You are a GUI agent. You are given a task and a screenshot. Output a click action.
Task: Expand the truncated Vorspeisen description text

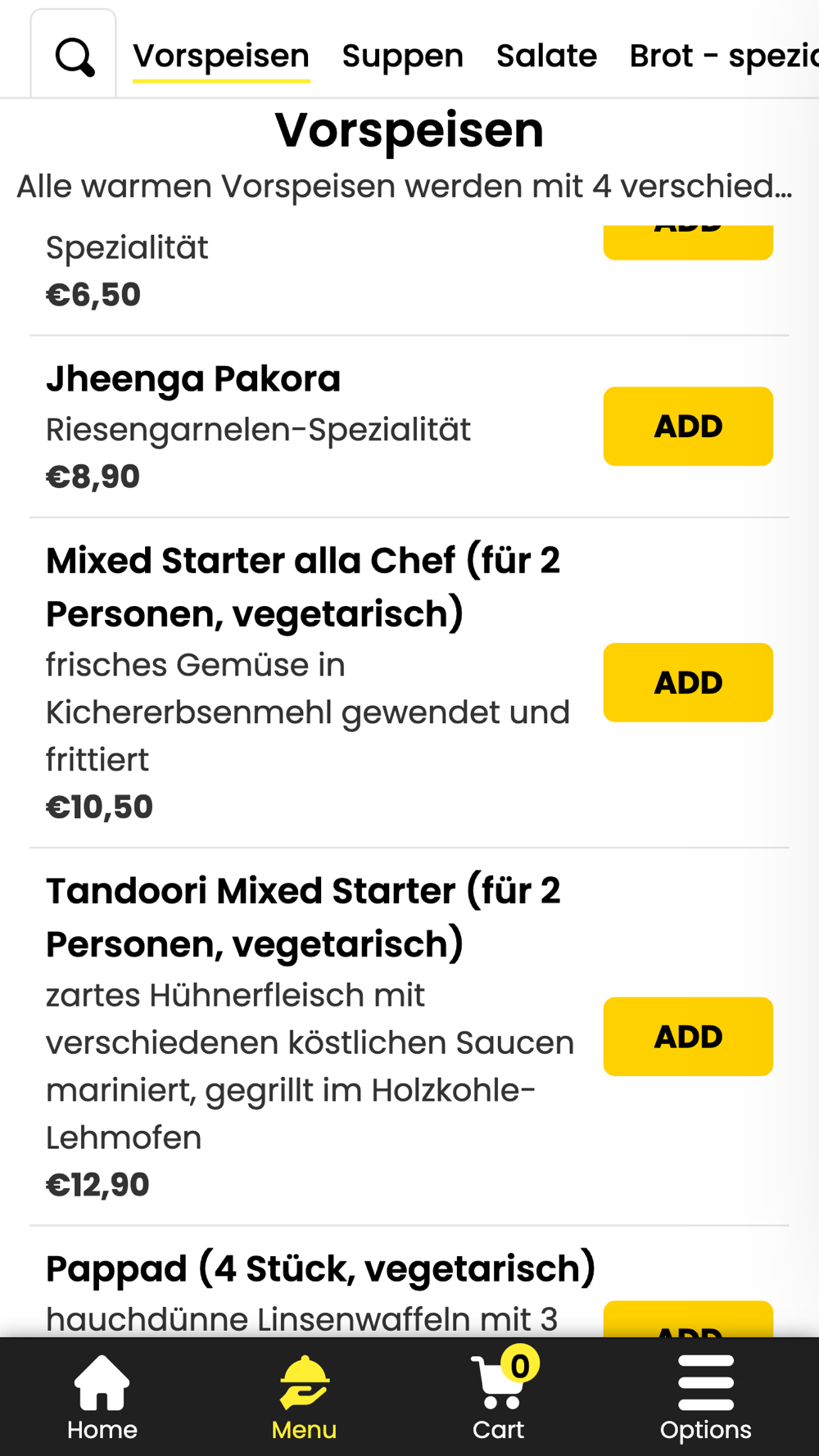click(x=405, y=186)
